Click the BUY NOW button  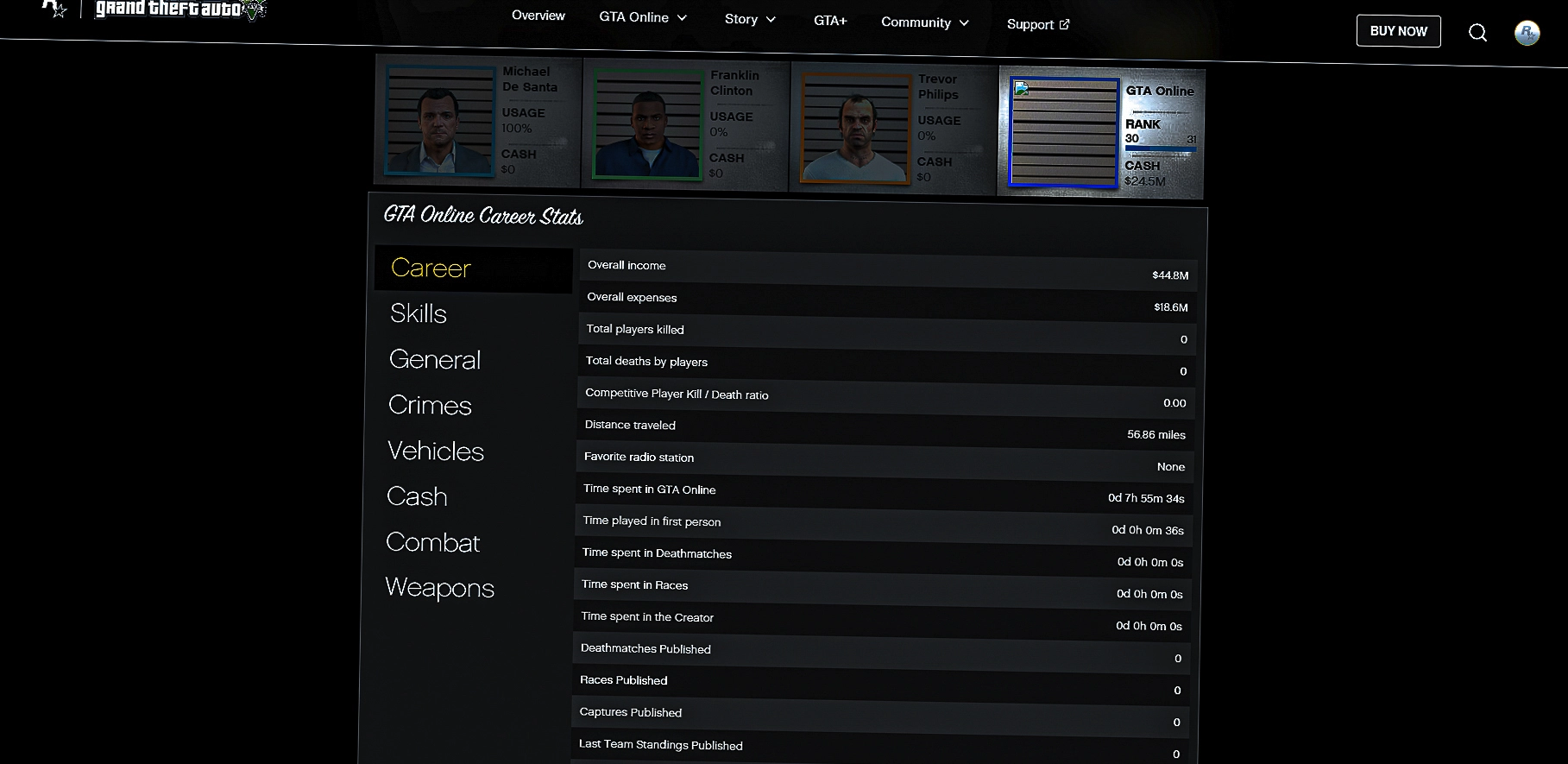click(1398, 31)
